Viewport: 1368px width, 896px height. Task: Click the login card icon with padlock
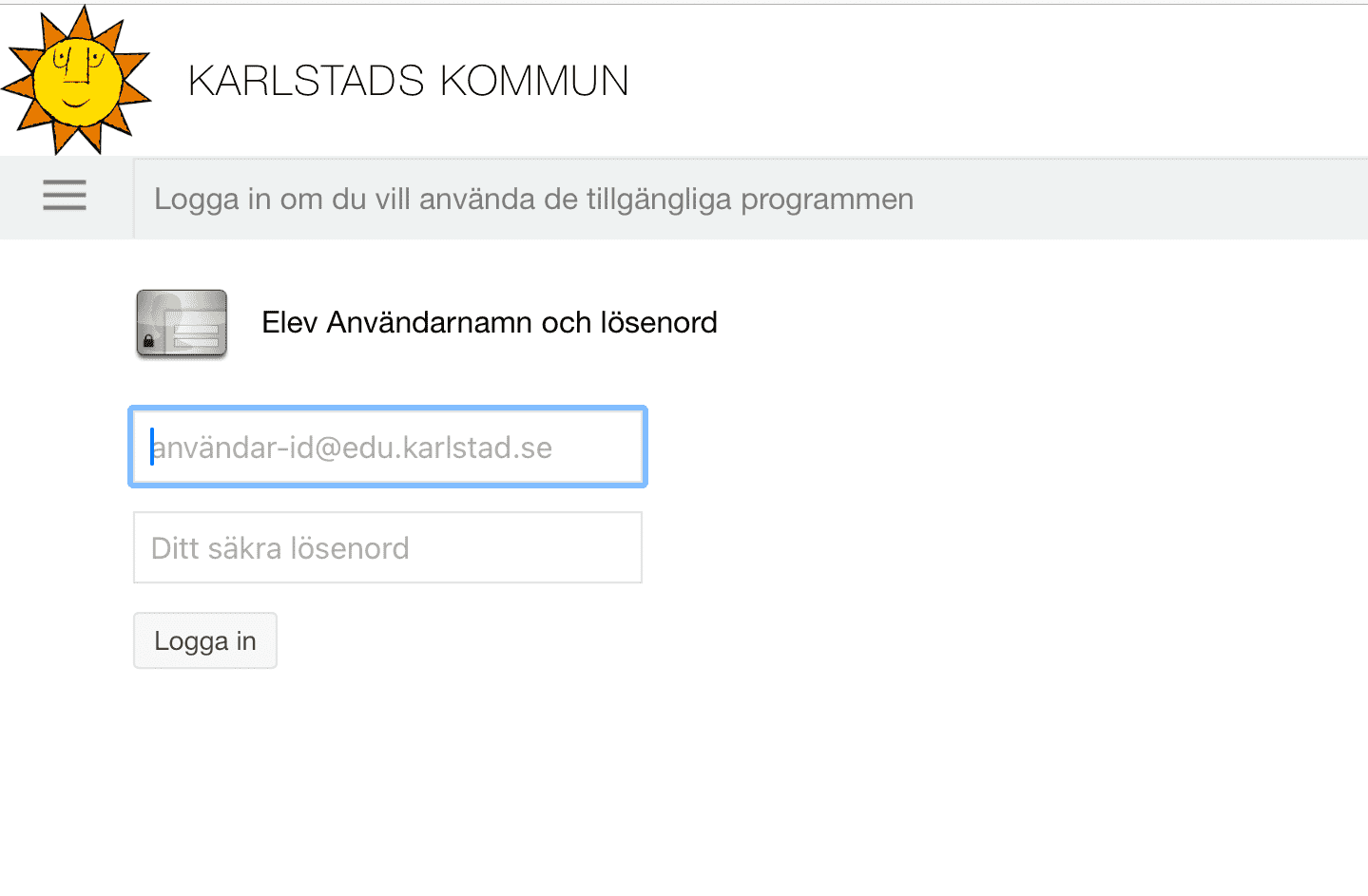click(182, 324)
